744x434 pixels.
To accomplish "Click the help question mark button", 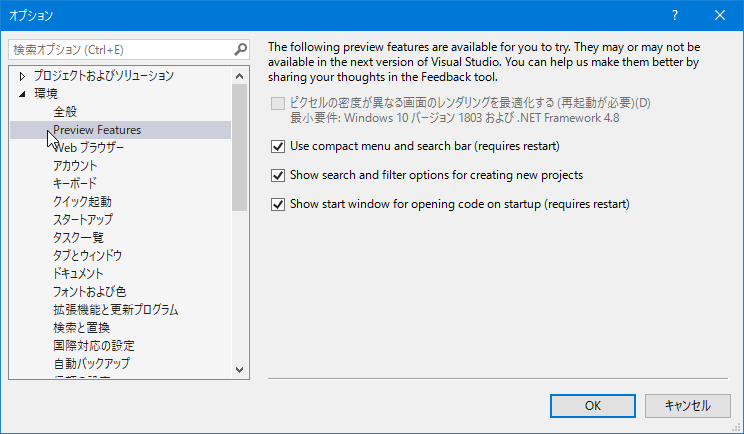I will point(675,15).
